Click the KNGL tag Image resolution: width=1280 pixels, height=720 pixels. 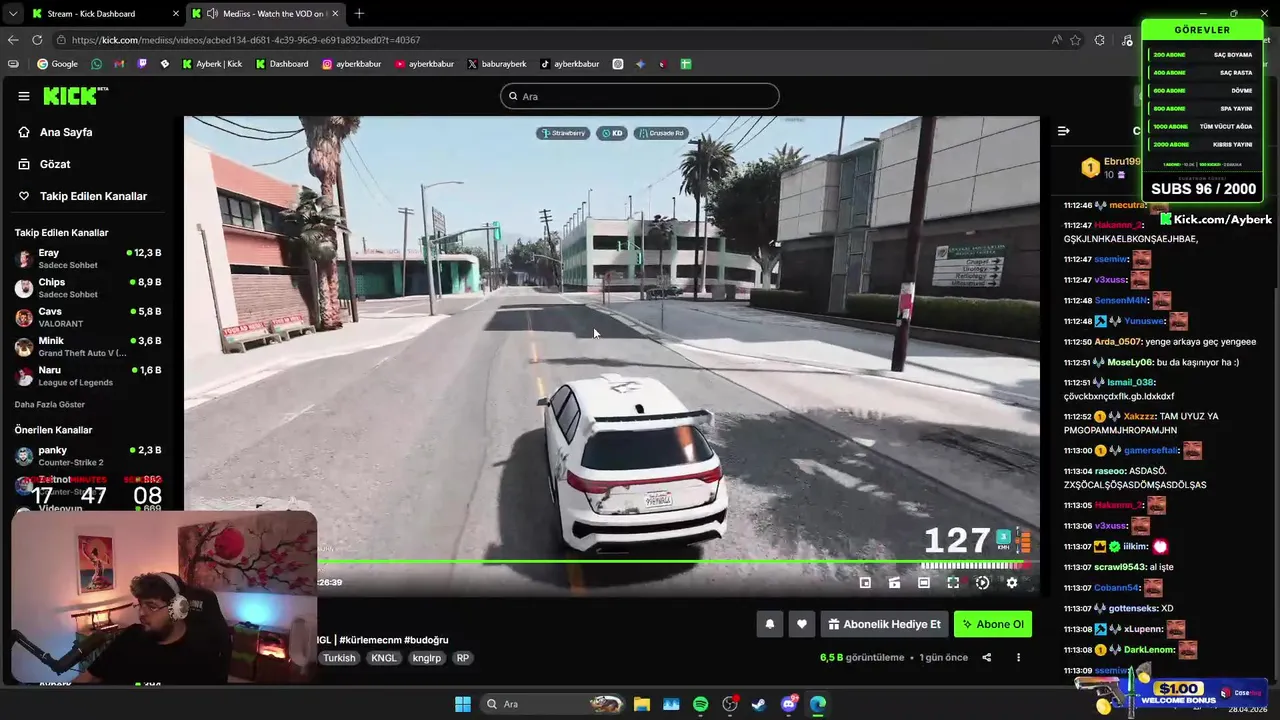[384, 658]
